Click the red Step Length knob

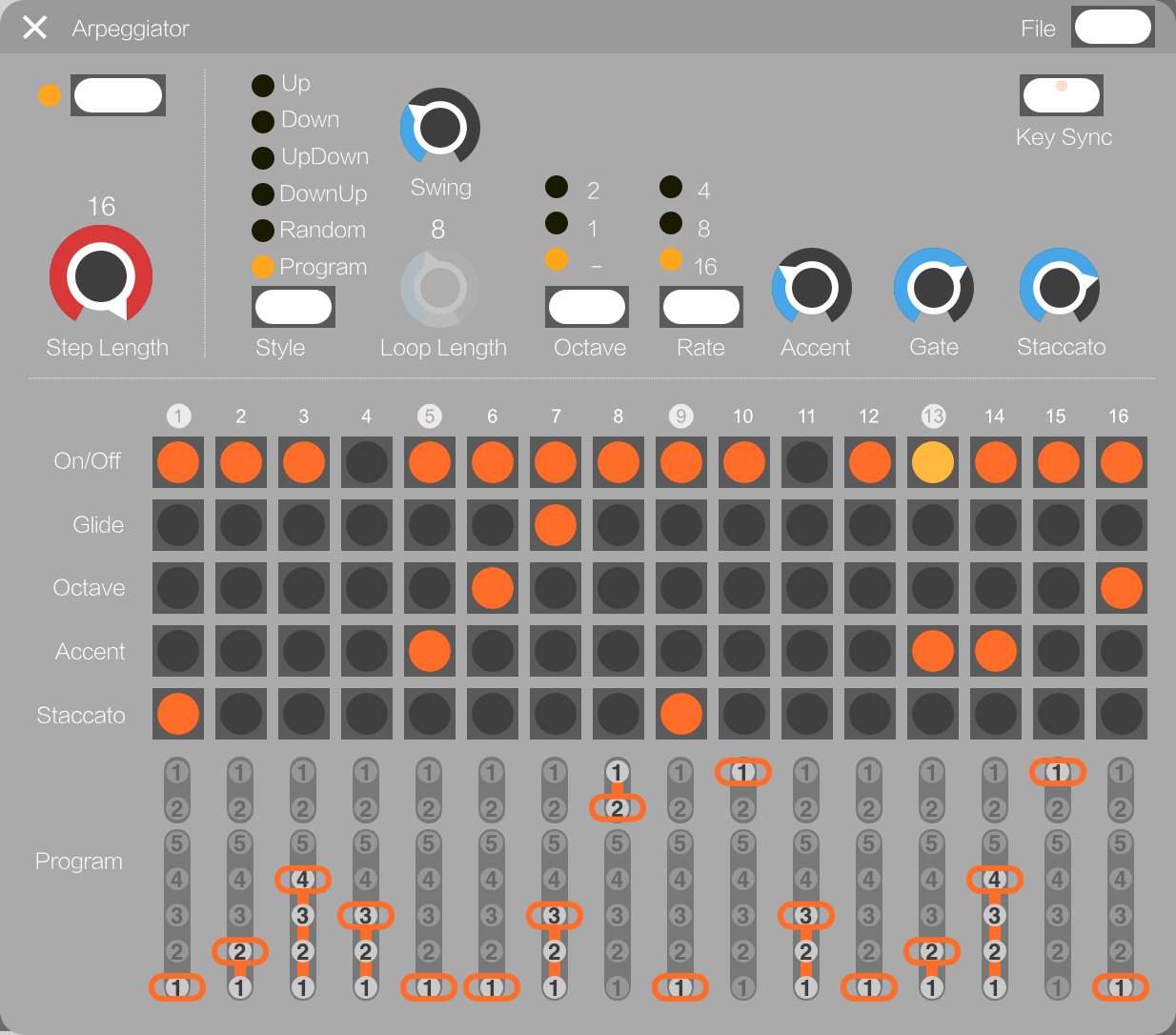[x=101, y=276]
